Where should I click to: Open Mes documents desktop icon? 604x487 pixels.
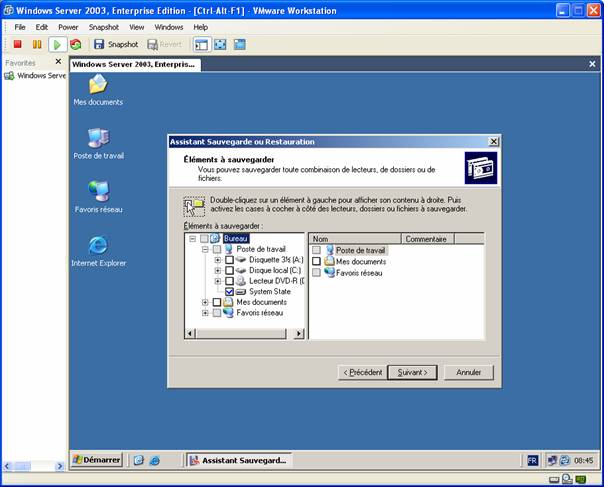coord(98,90)
